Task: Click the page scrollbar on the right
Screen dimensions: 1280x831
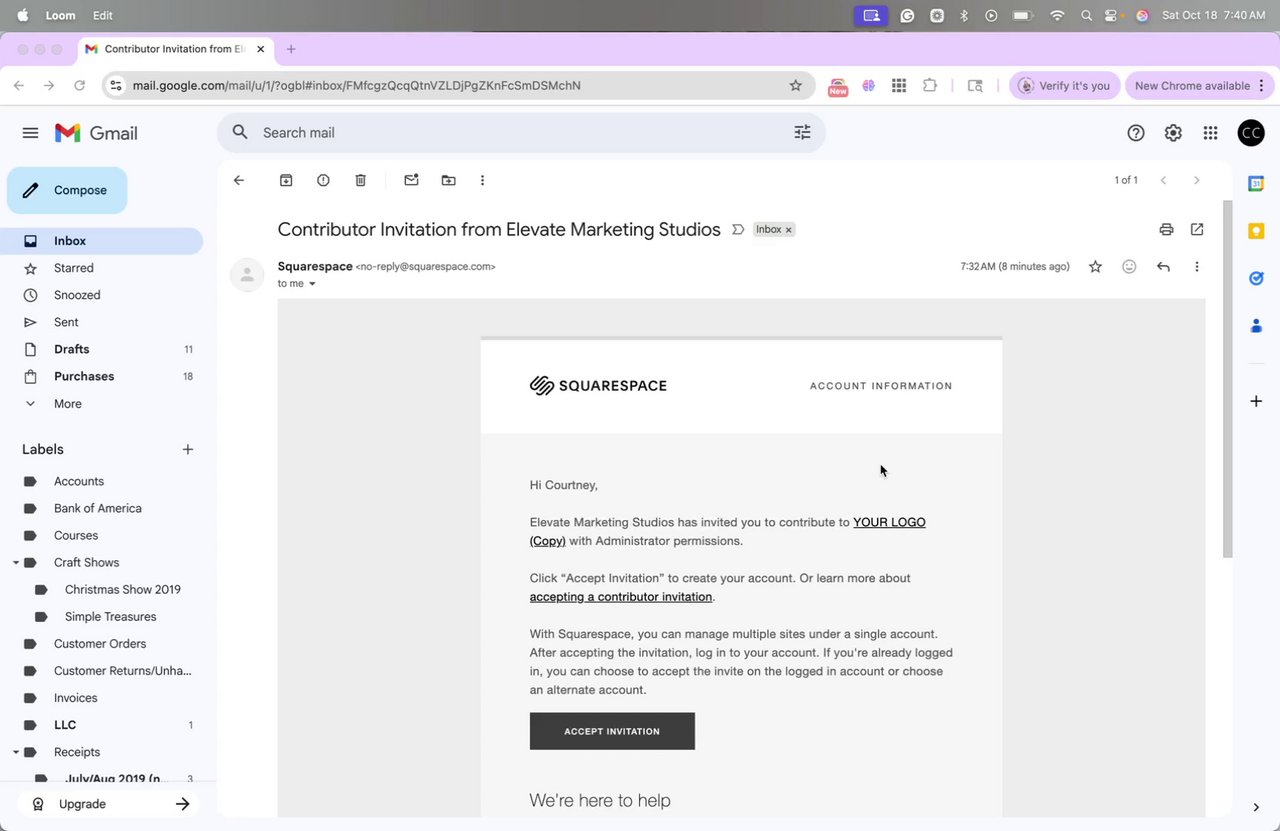Action: pos(1228,380)
